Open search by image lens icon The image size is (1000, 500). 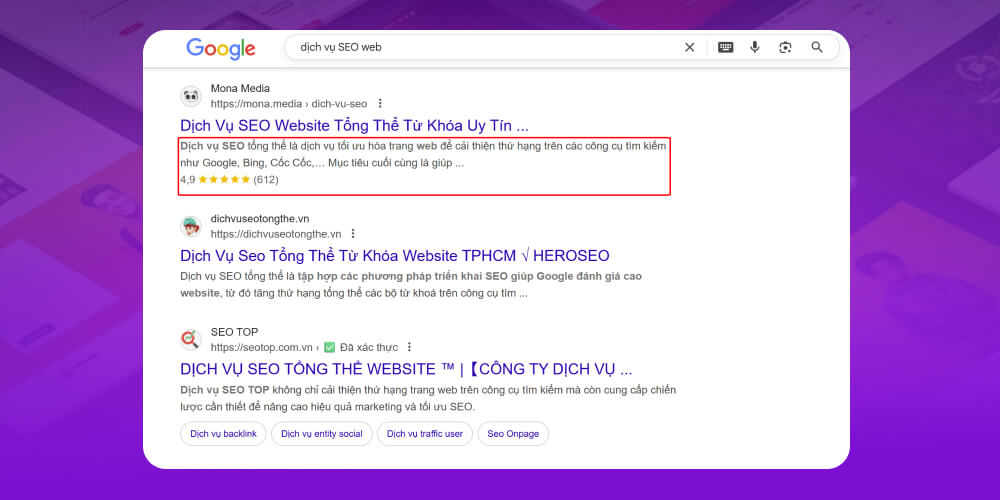[x=785, y=47]
